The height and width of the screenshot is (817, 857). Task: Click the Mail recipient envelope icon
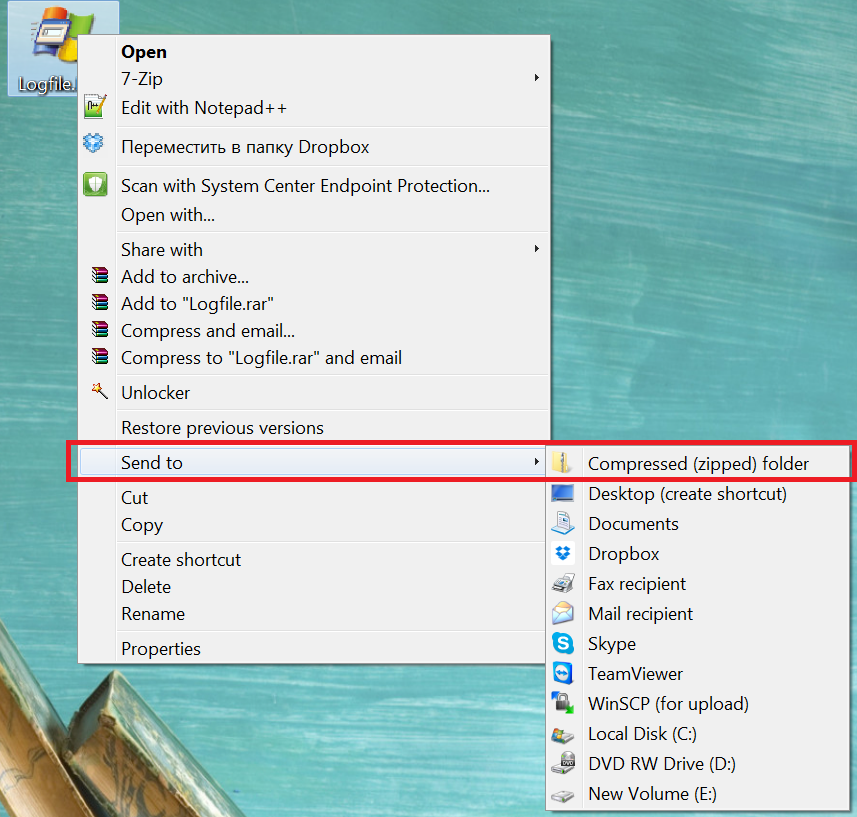(562, 613)
